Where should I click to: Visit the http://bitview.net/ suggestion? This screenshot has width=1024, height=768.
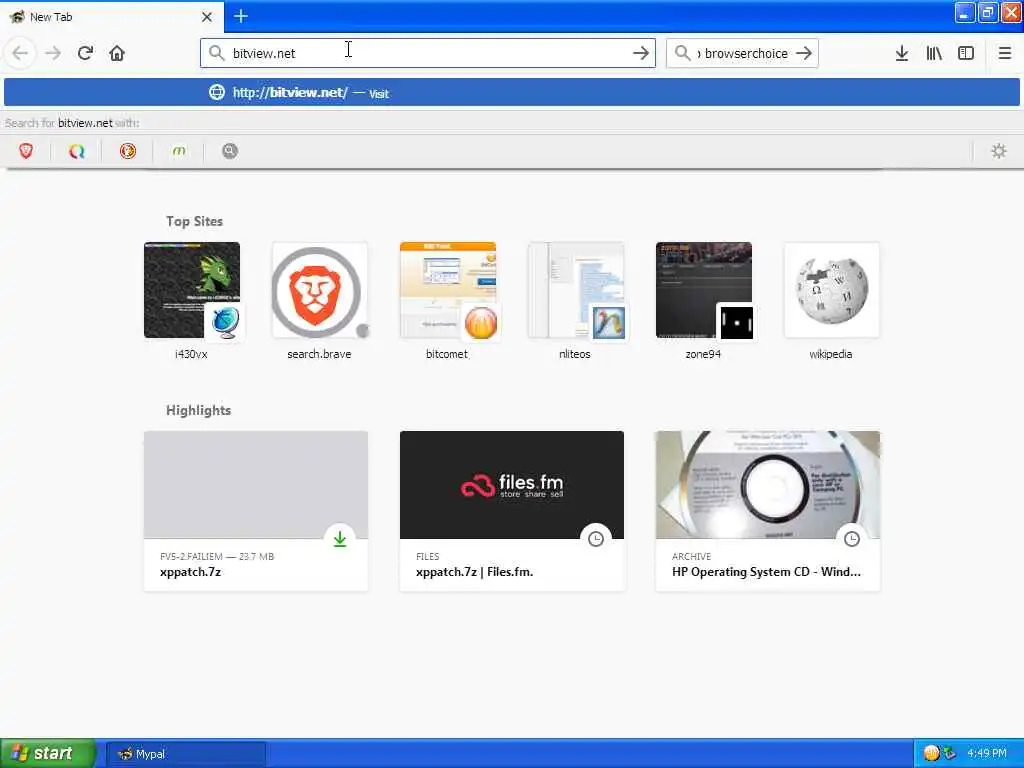coord(511,92)
